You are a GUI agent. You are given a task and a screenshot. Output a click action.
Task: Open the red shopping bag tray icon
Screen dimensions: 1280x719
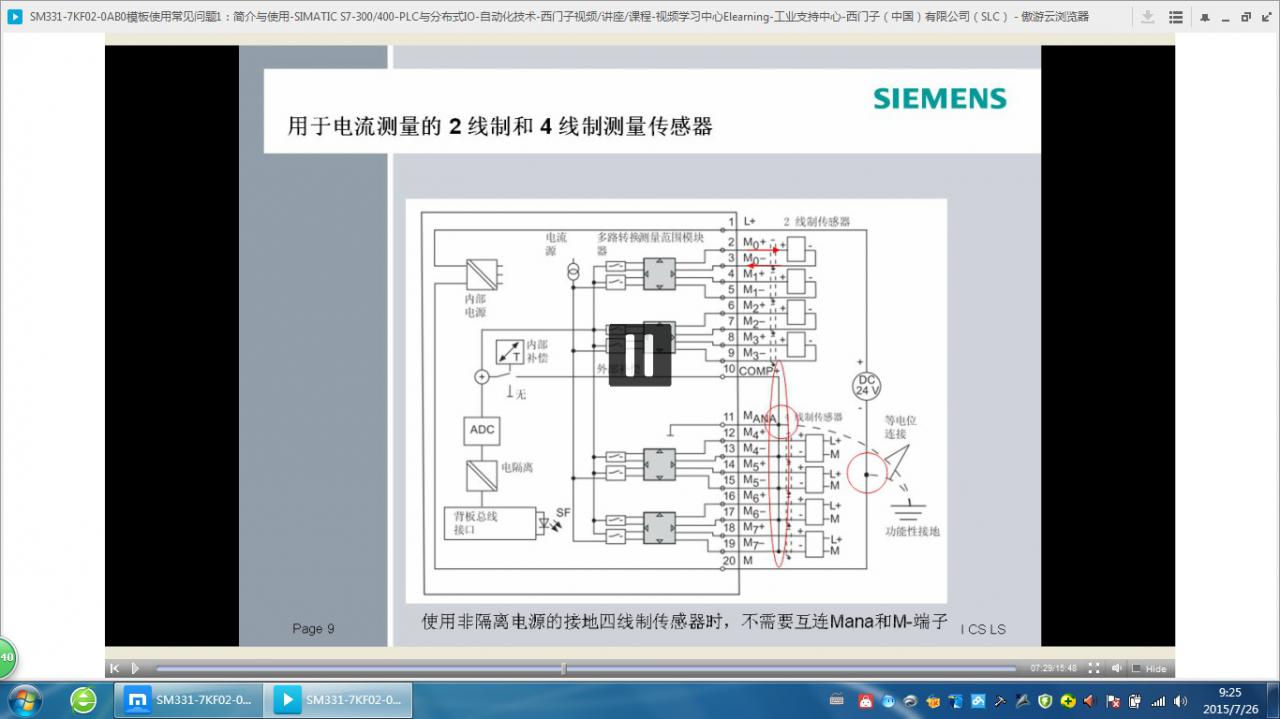(x=866, y=701)
